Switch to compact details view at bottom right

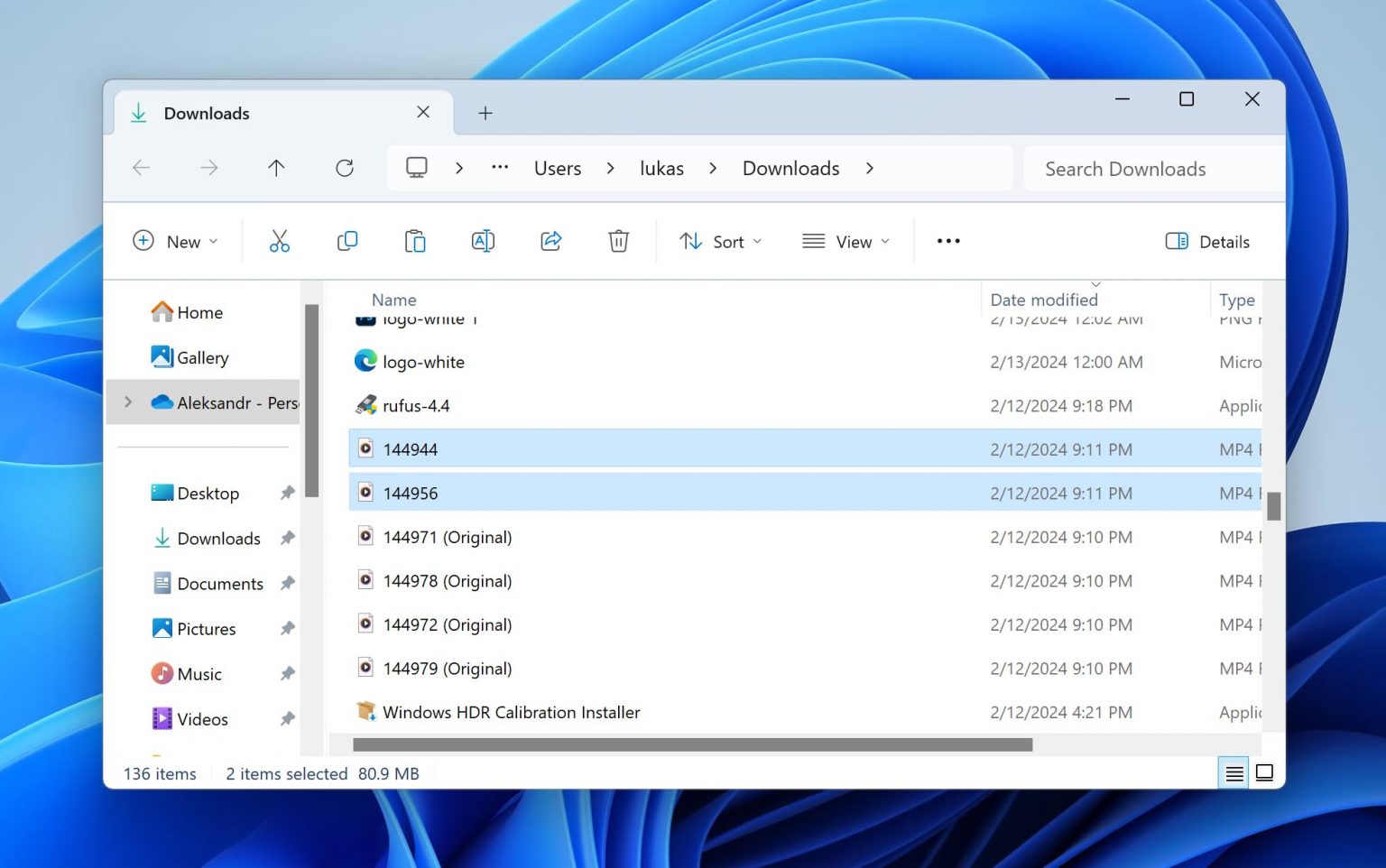pos(1233,772)
